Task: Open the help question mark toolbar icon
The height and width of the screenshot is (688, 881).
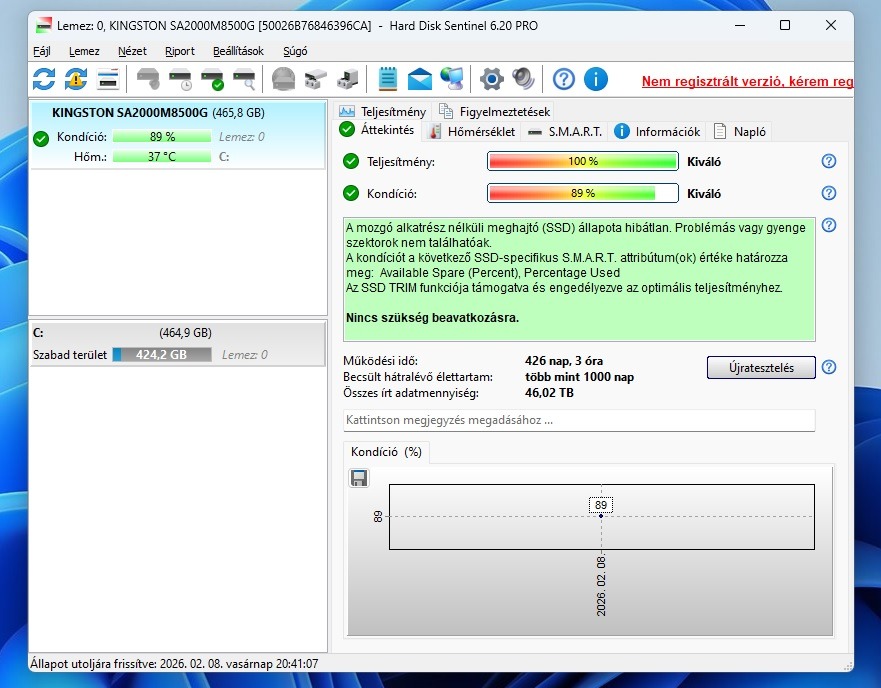Action: pos(564,79)
